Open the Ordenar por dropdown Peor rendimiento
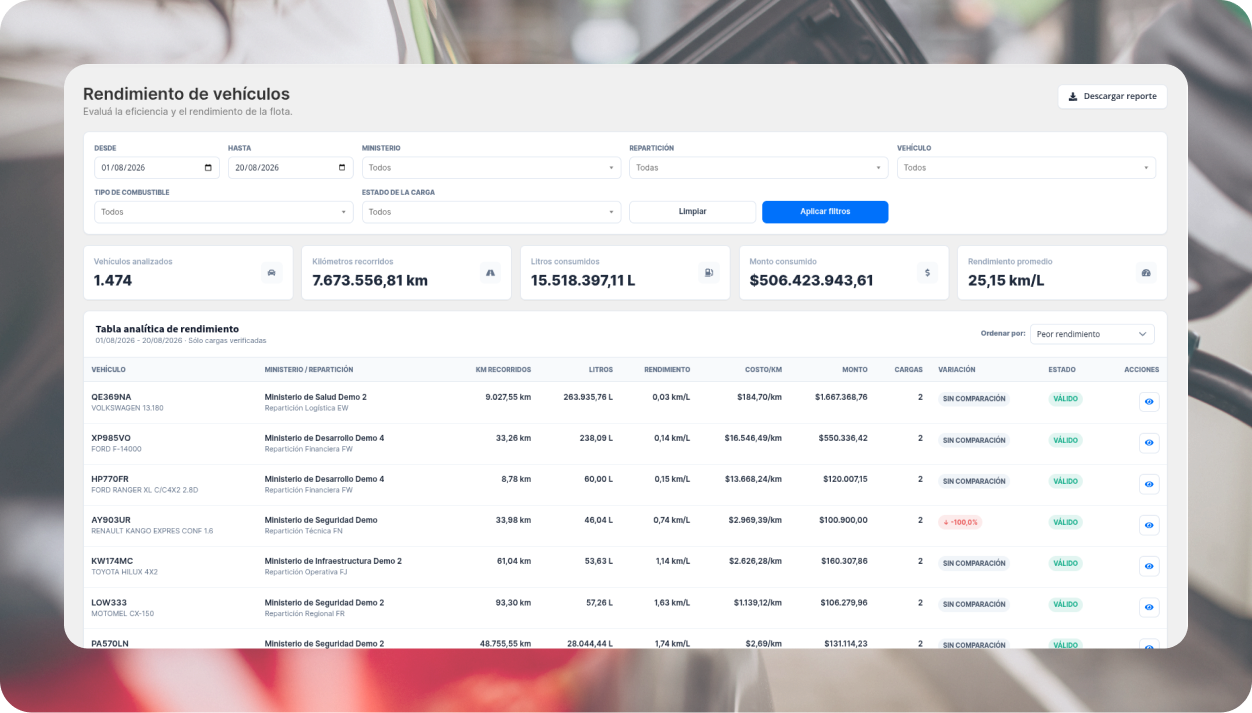This screenshot has height=713, width=1252. pos(1092,334)
